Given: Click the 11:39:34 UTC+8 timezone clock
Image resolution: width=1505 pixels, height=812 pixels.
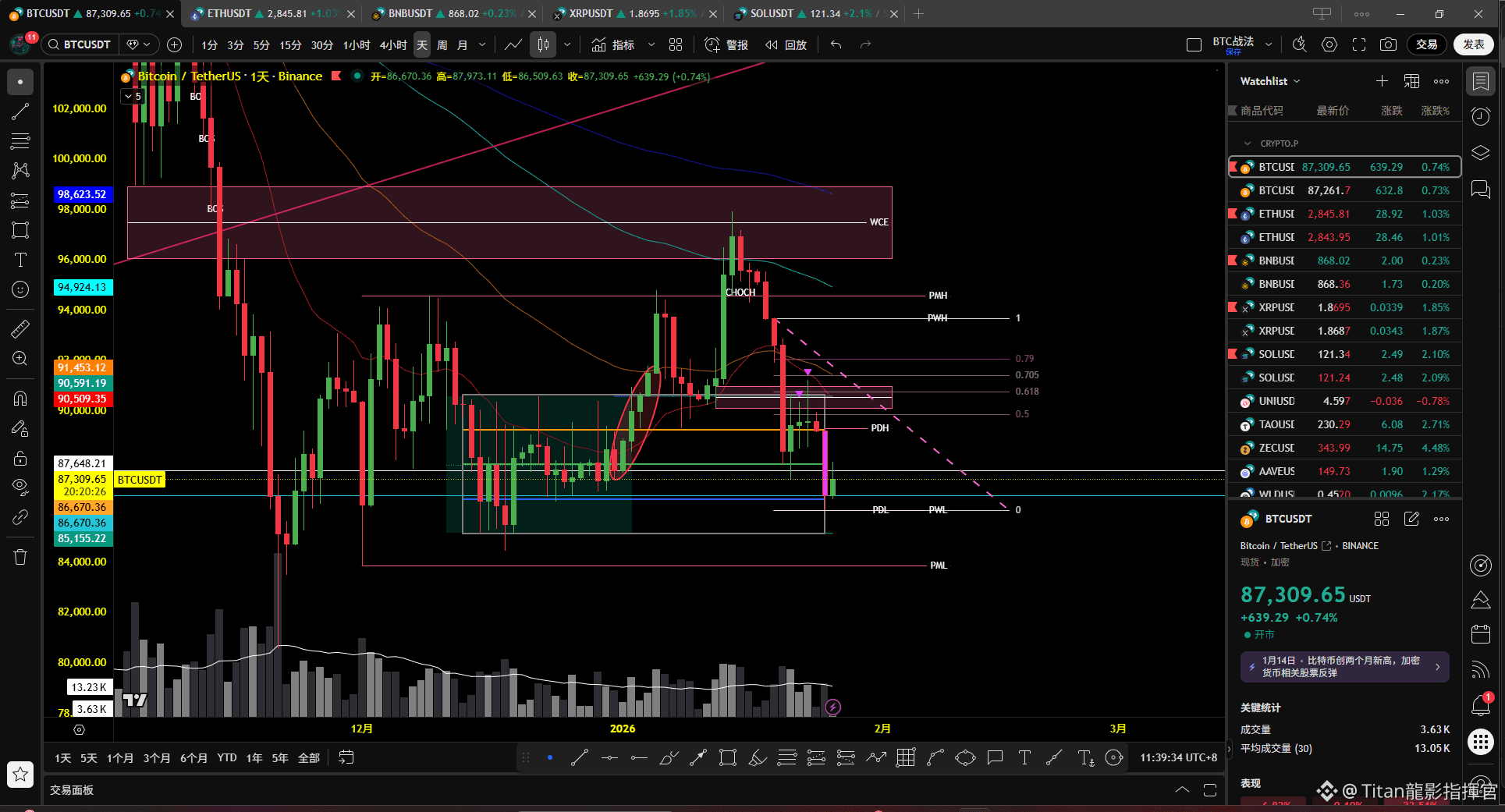Looking at the screenshot, I should point(1178,757).
